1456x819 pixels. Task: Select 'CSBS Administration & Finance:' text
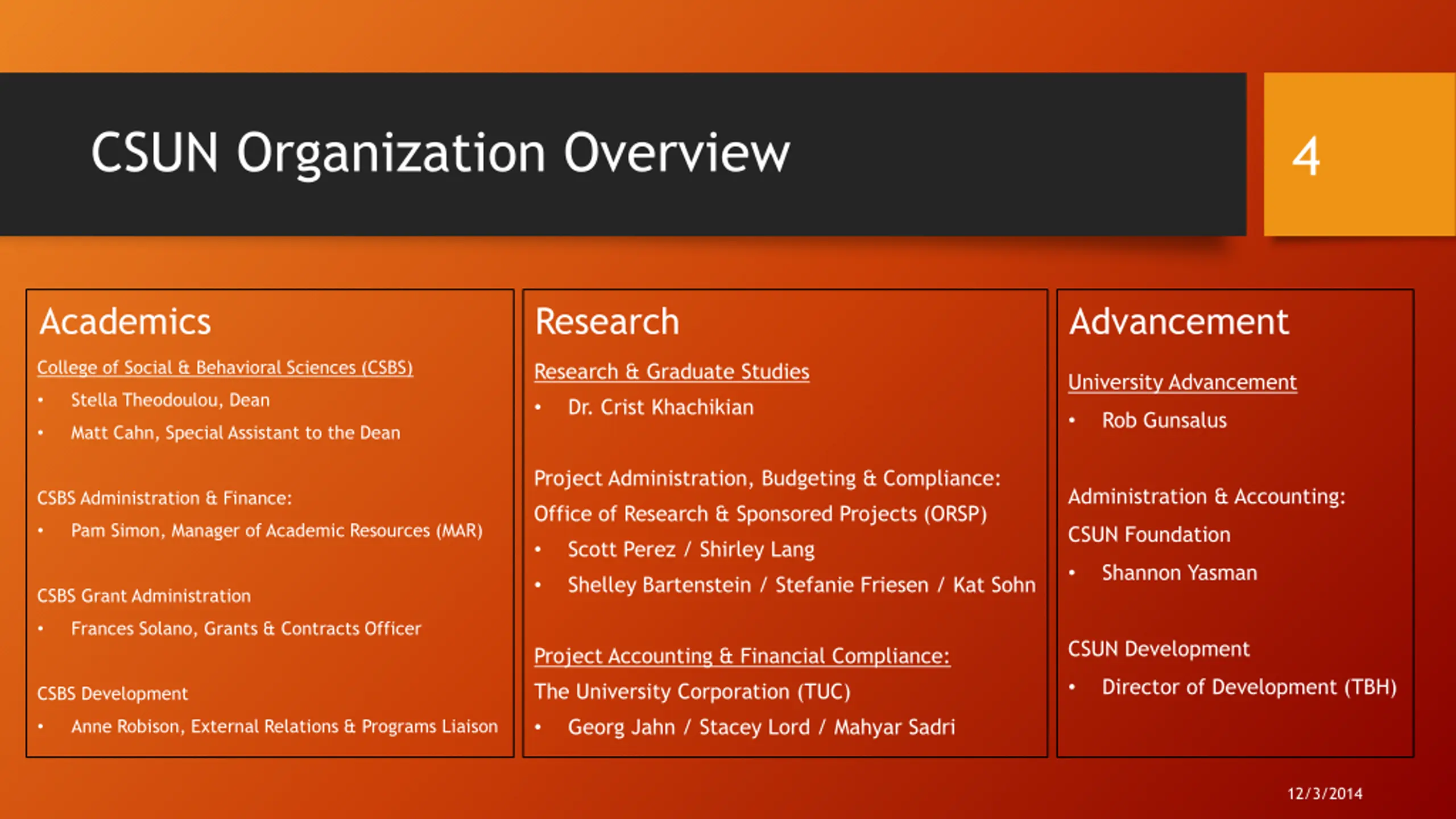[x=164, y=498]
